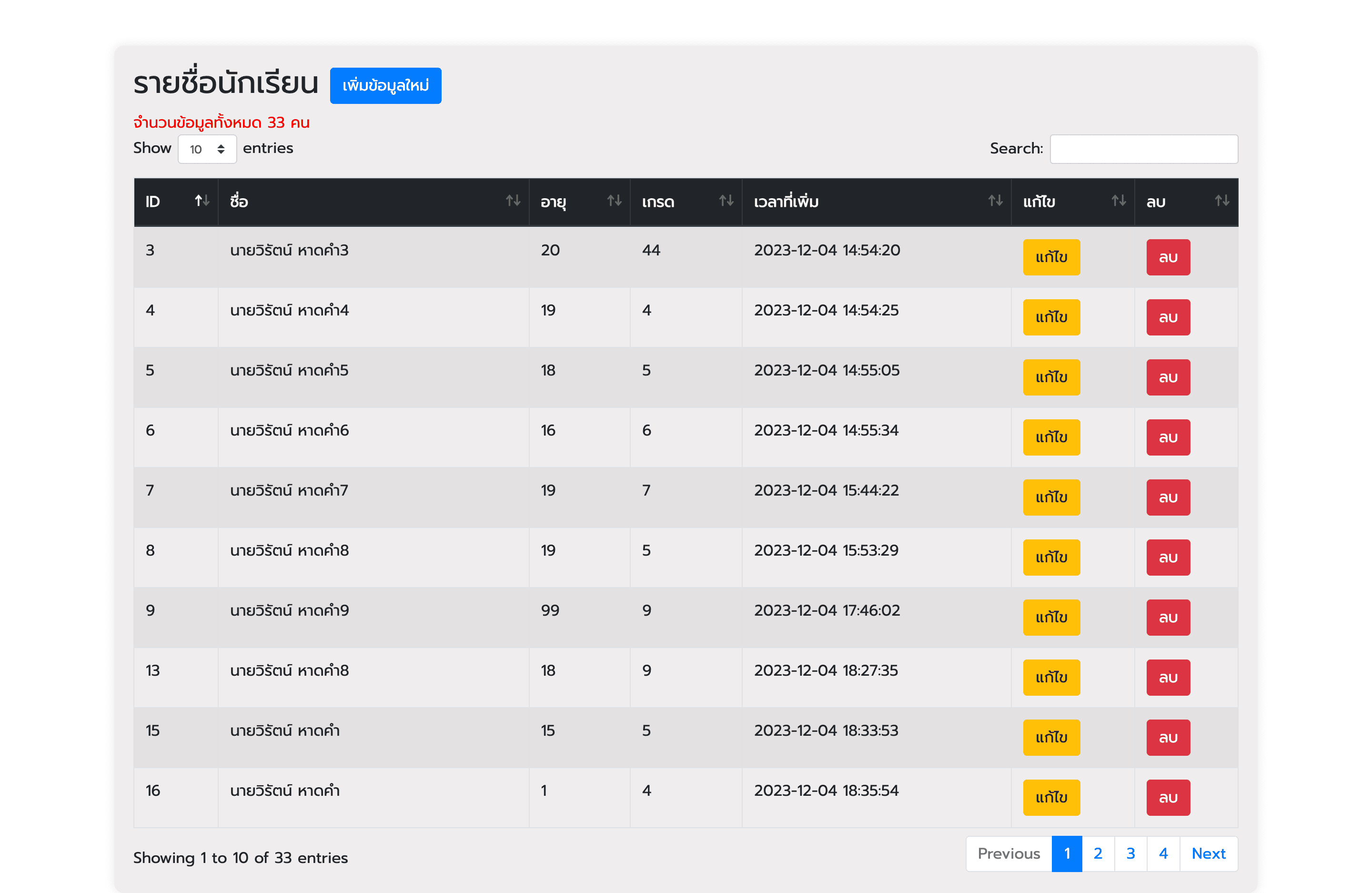Click the Previous pagination link
Viewport: 1372px width, 893px height.
[1008, 854]
